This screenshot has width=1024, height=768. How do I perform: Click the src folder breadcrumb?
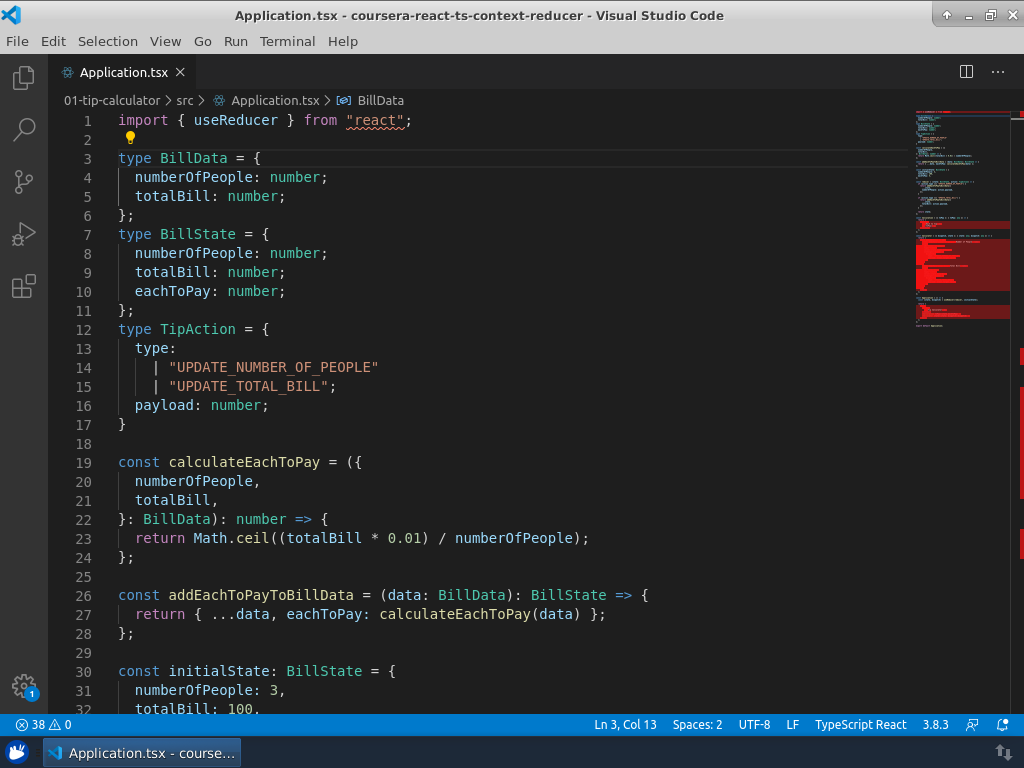(185, 100)
